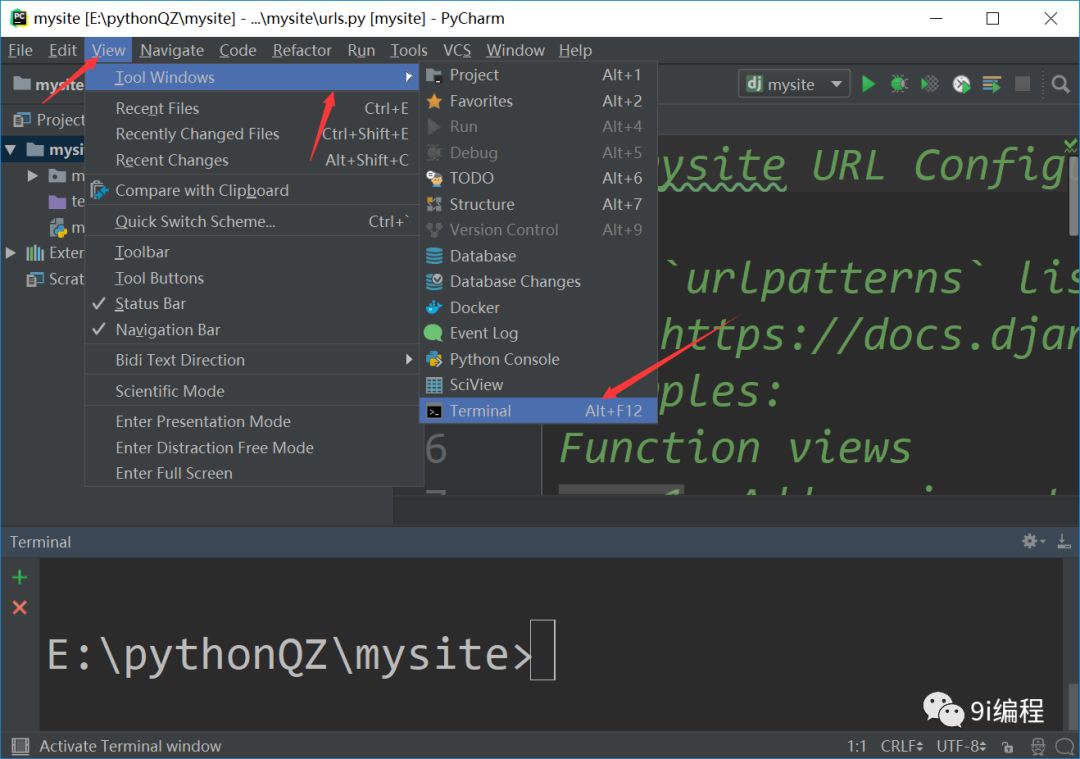This screenshot has width=1080, height=759.
Task: Toggle the Toolbar visibility option
Action: pos(252,252)
